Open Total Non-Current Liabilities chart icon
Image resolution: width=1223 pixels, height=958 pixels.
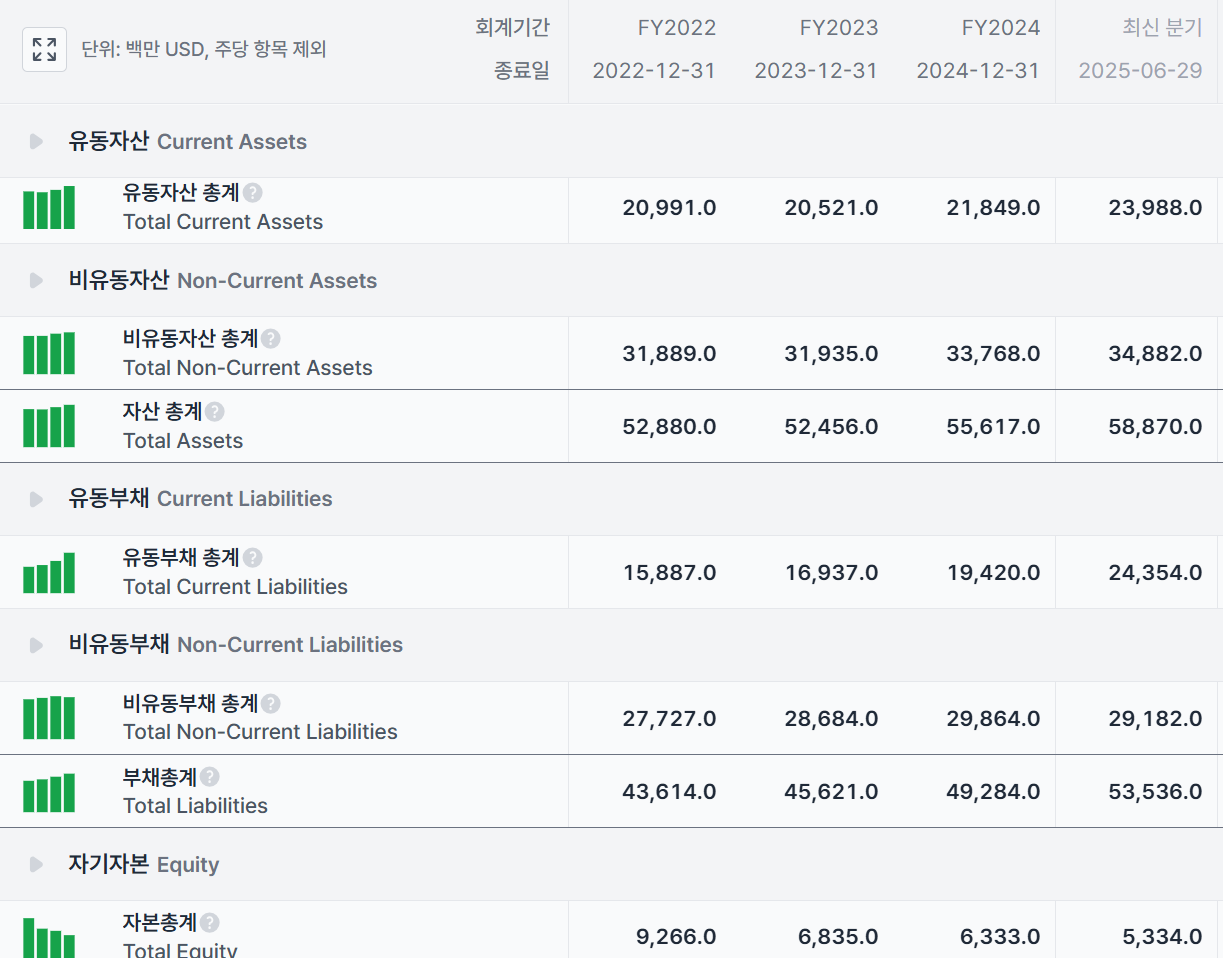49,718
